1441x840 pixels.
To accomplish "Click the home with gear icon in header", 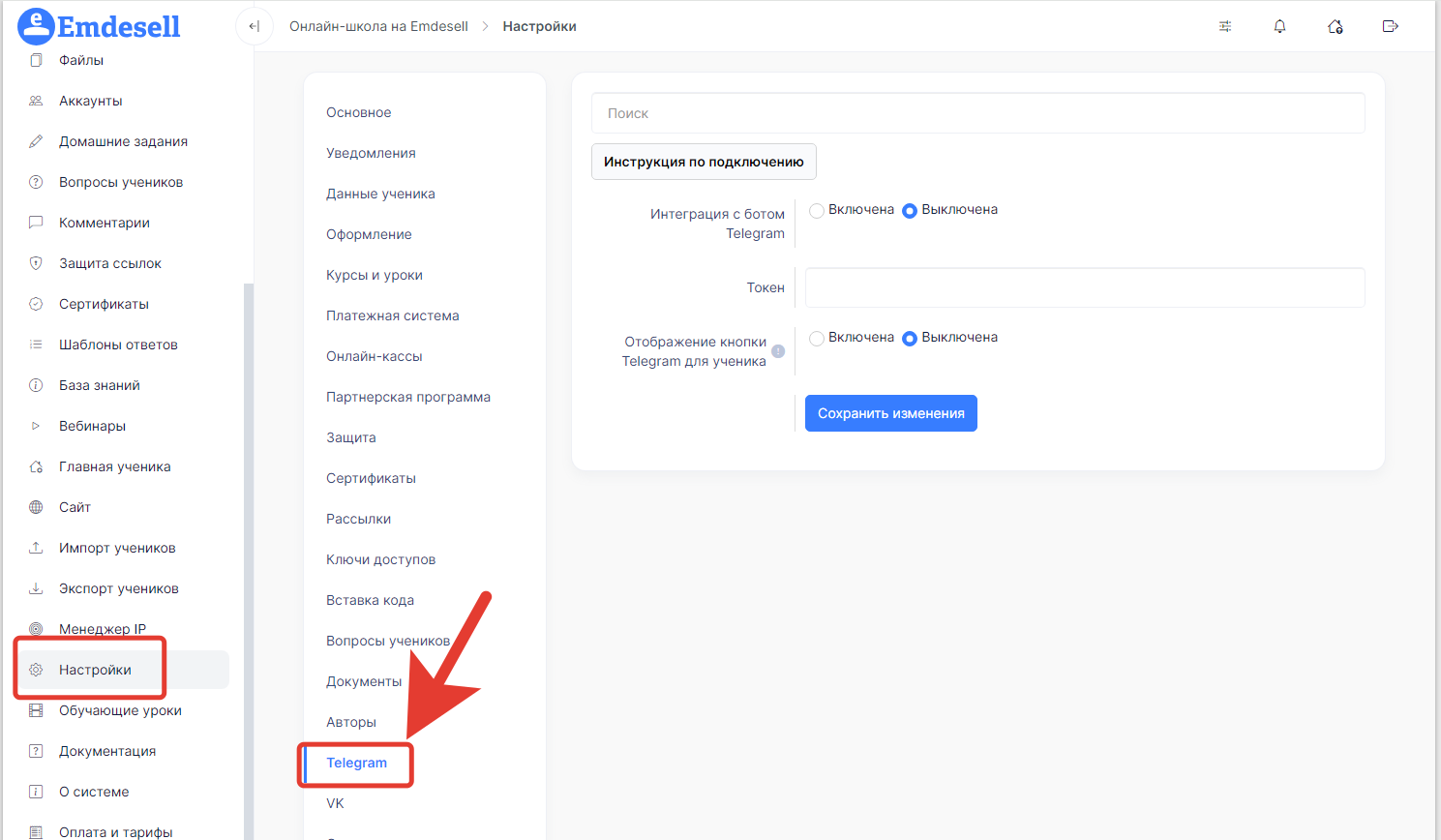I will tap(1336, 26).
